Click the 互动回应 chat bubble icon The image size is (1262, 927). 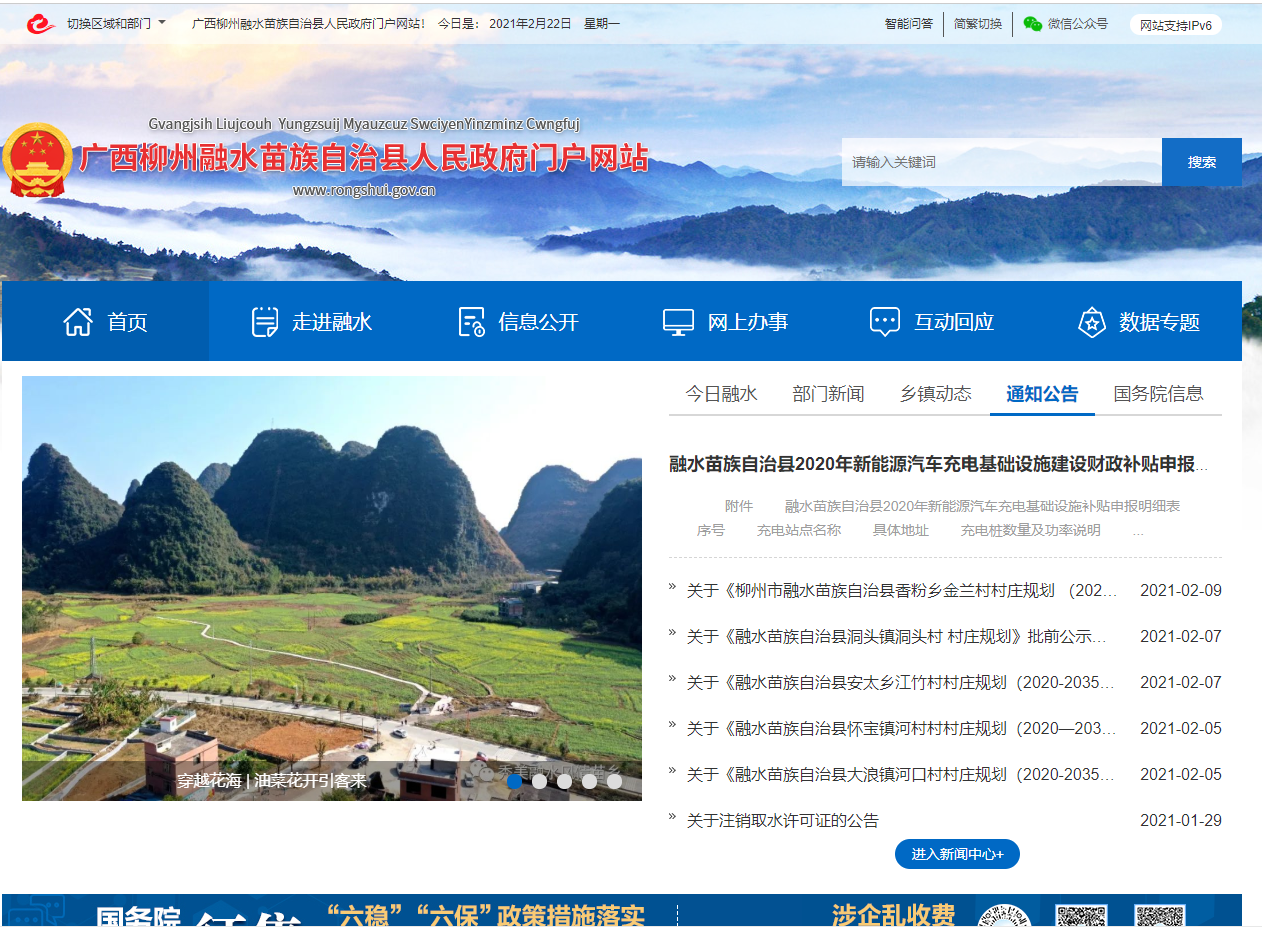pyautogui.click(x=885, y=322)
